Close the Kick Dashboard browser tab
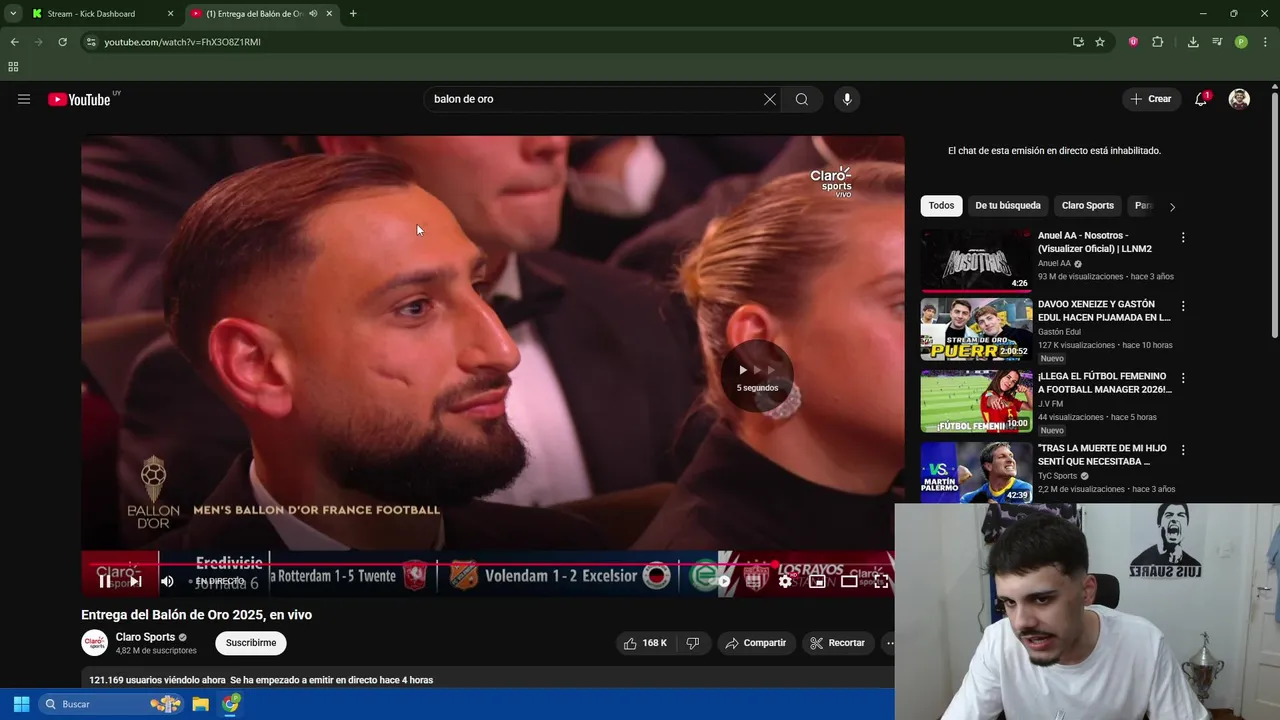This screenshot has width=1280, height=720. pos(170,14)
